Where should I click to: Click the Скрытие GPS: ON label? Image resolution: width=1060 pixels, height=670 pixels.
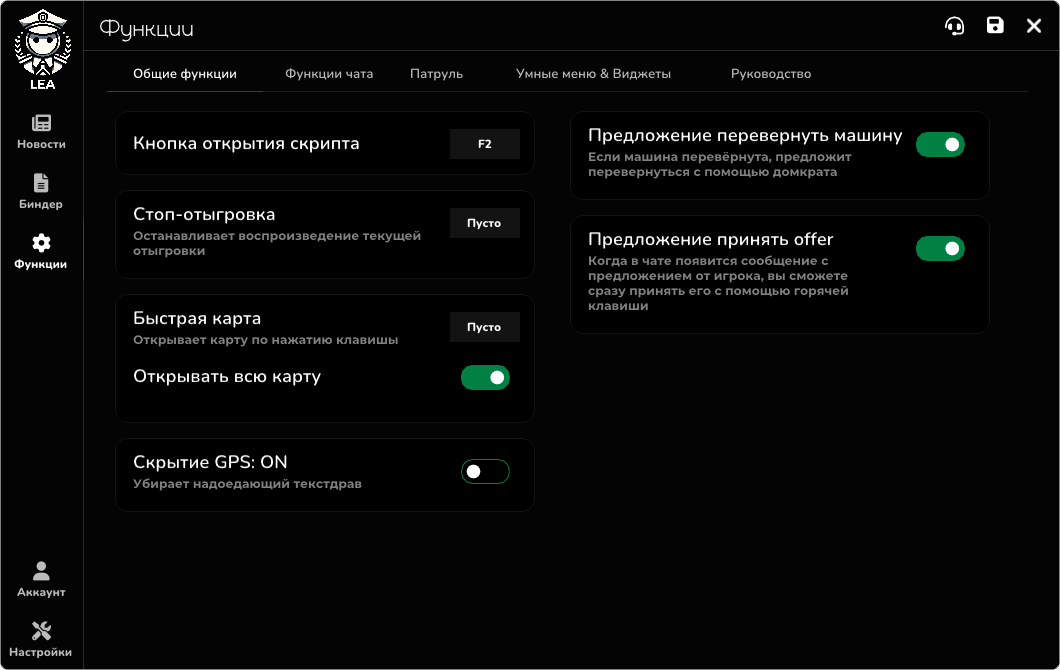[x=210, y=462]
